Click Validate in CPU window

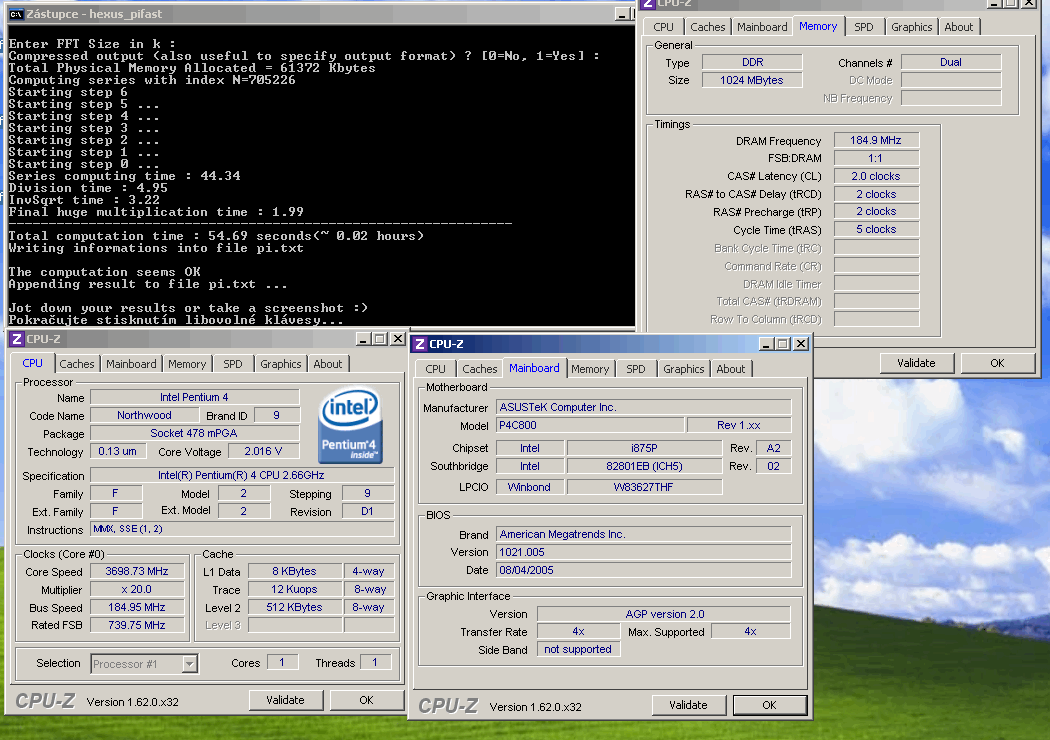click(285, 700)
